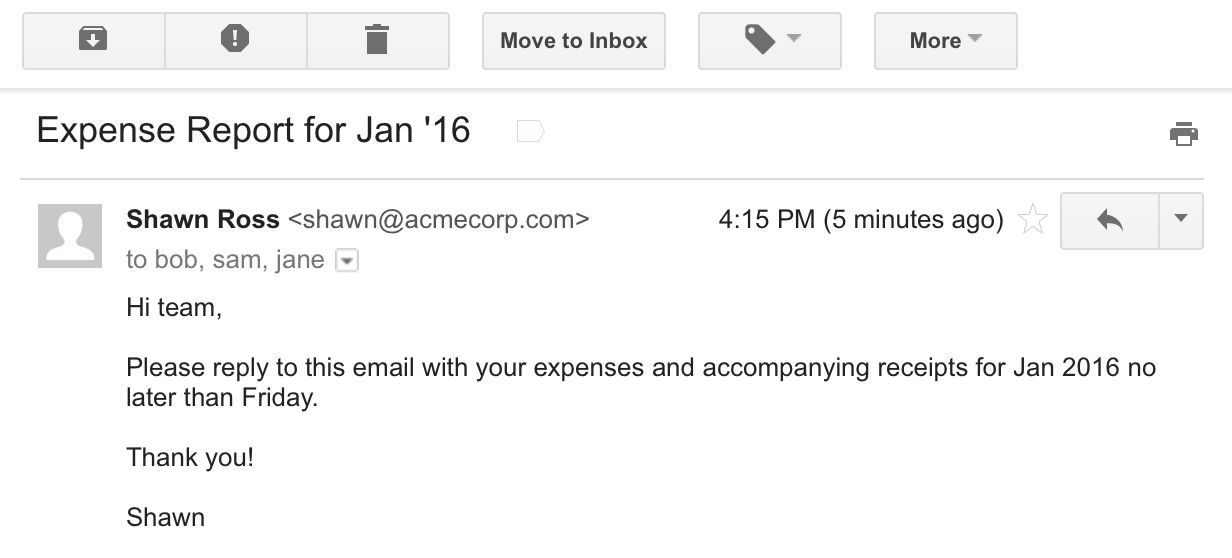Image resolution: width=1232 pixels, height=558 pixels.
Task: Print the Expense Report email
Action: (1184, 133)
